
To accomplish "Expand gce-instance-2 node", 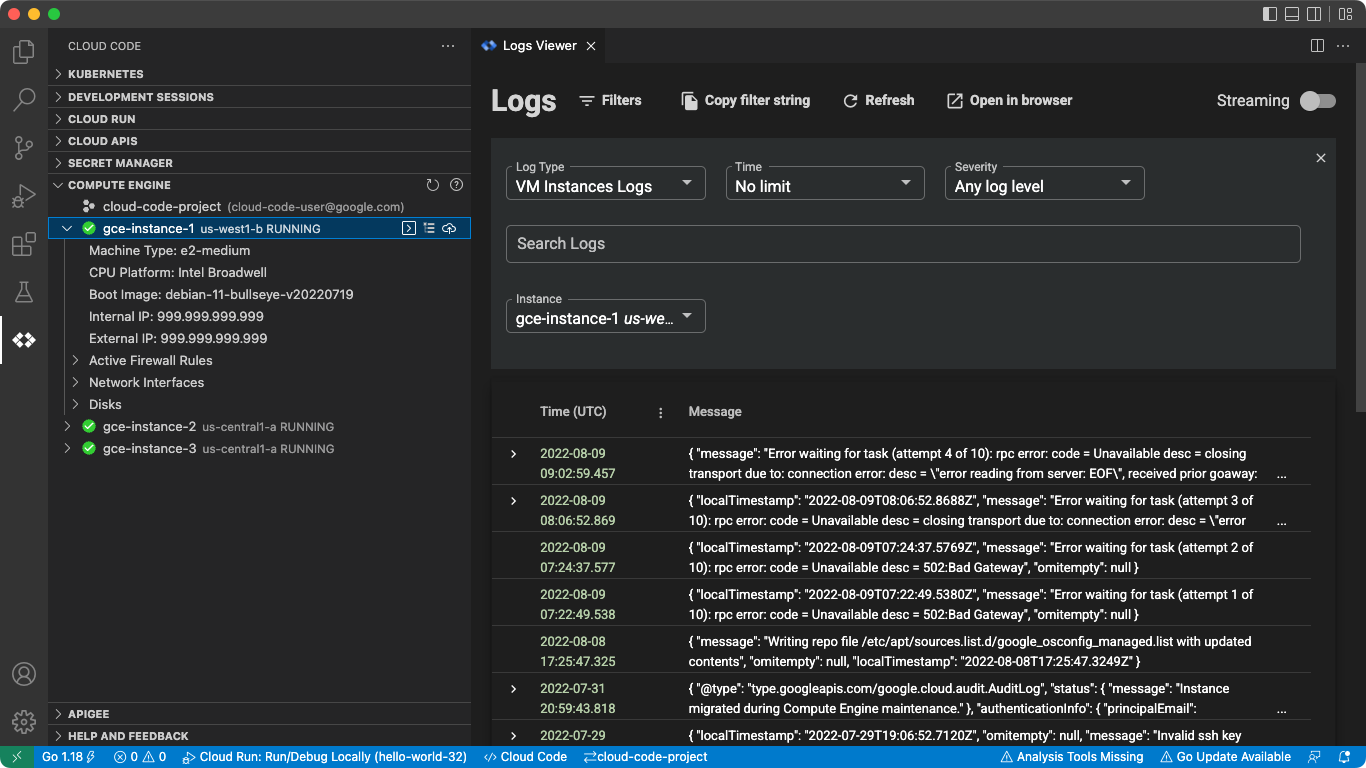I will (67, 426).
